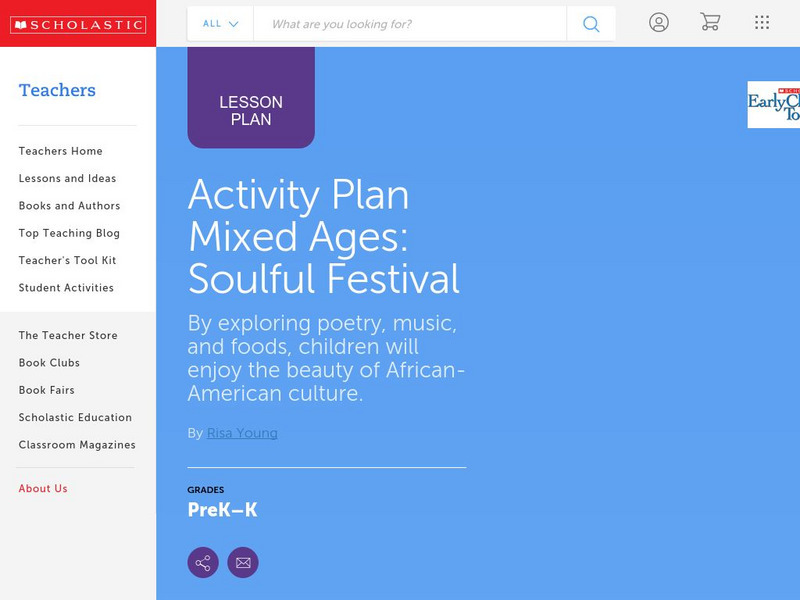Click the About Us link
Image resolution: width=800 pixels, height=600 pixels.
coord(43,488)
